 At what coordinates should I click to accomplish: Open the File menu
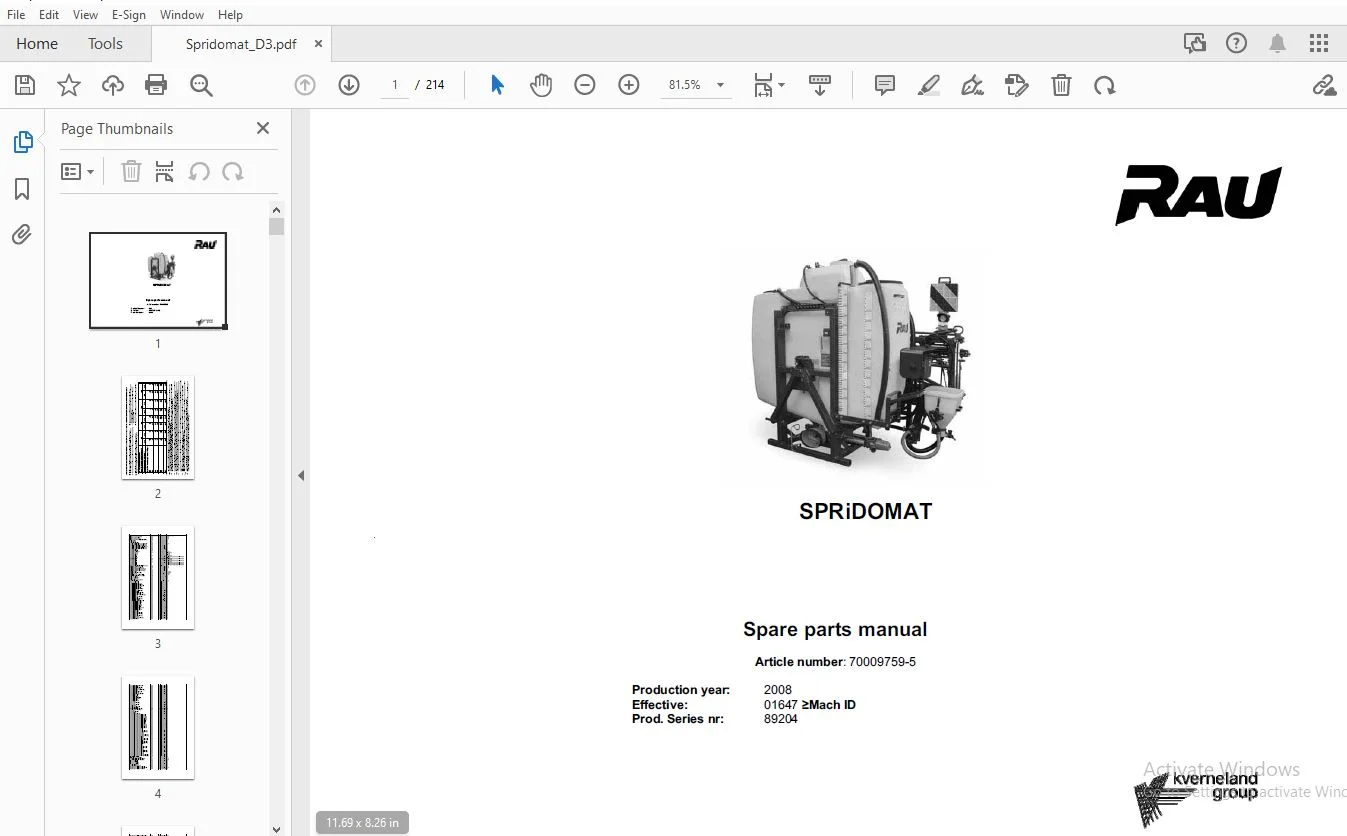pyautogui.click(x=16, y=14)
